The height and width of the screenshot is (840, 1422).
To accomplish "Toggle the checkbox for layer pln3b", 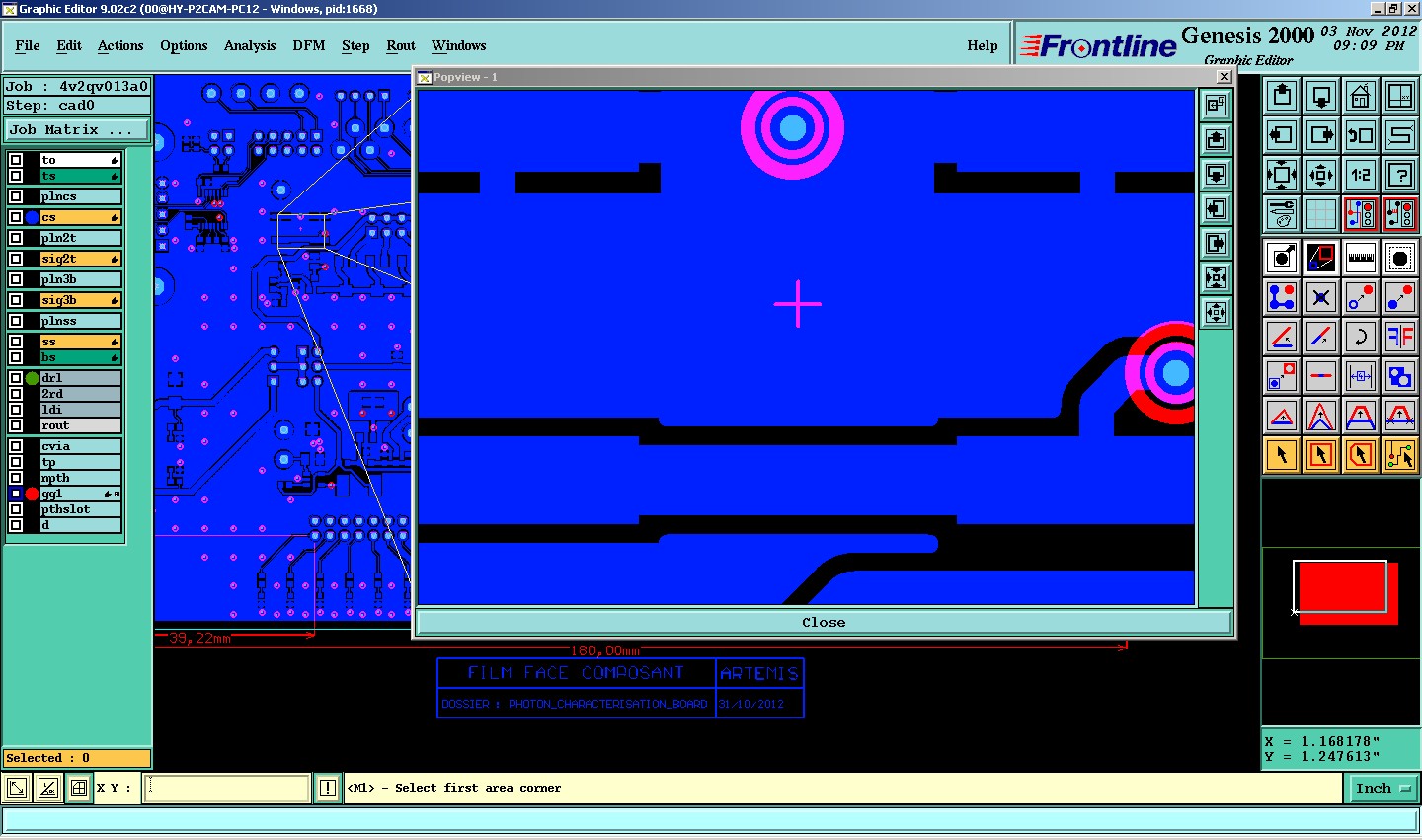I will point(16,279).
